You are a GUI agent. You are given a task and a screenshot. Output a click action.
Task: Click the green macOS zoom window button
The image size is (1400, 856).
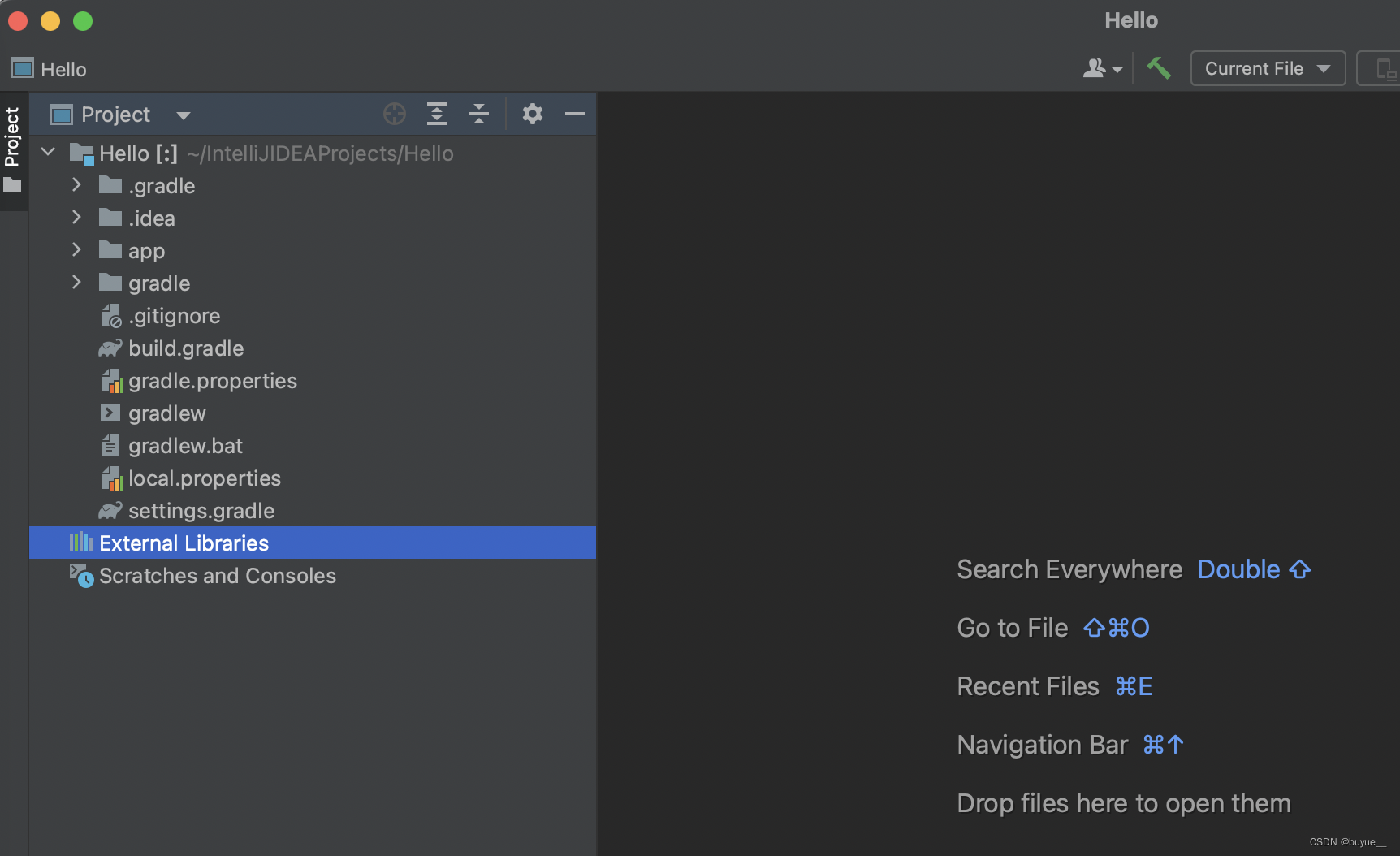click(83, 20)
